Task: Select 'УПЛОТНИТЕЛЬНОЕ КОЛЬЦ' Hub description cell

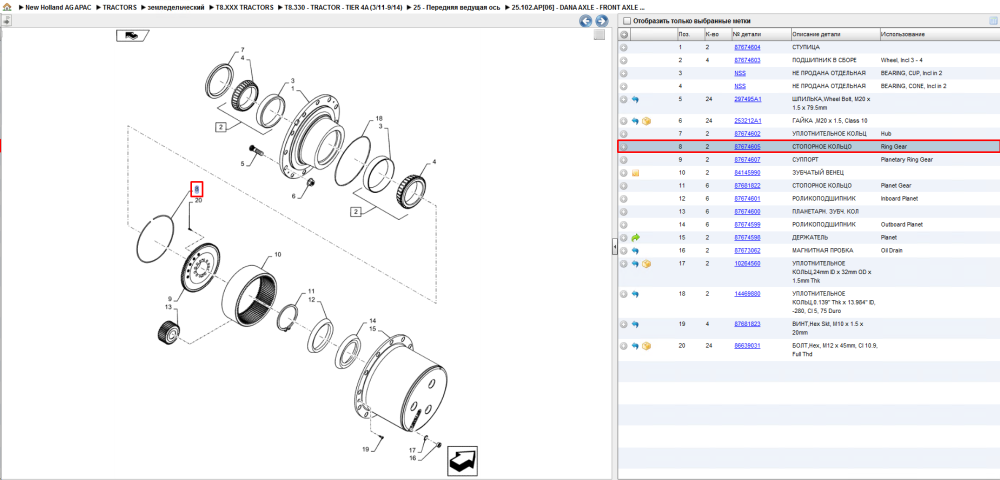Action: point(829,133)
